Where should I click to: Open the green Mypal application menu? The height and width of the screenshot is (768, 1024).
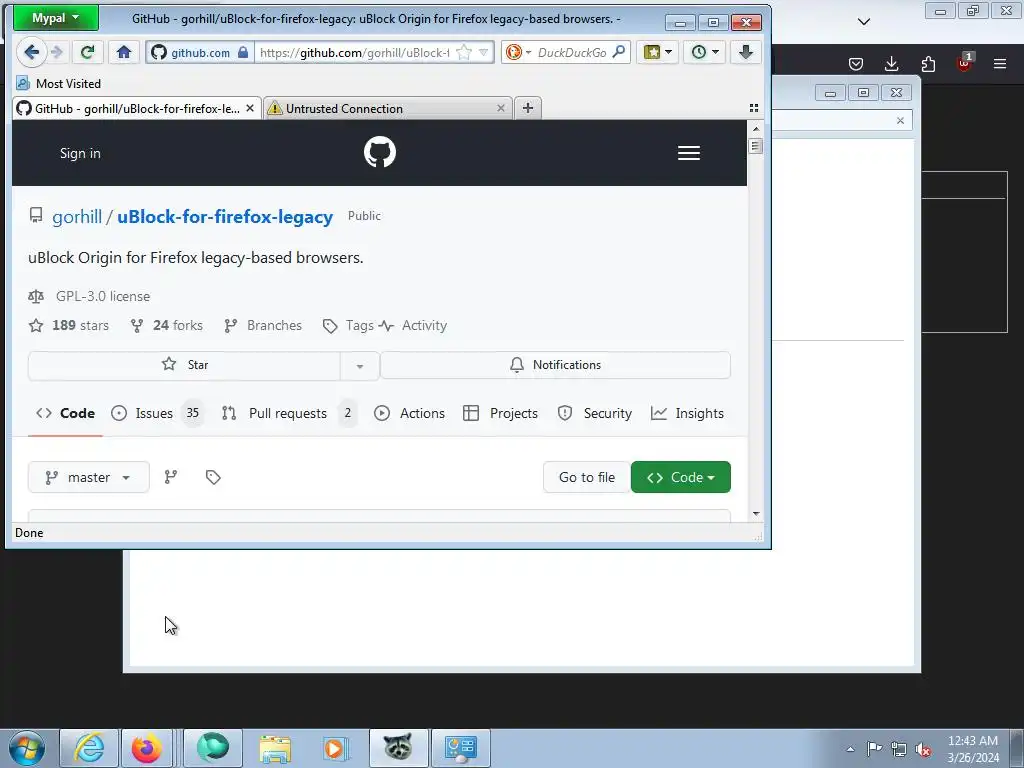click(x=56, y=18)
